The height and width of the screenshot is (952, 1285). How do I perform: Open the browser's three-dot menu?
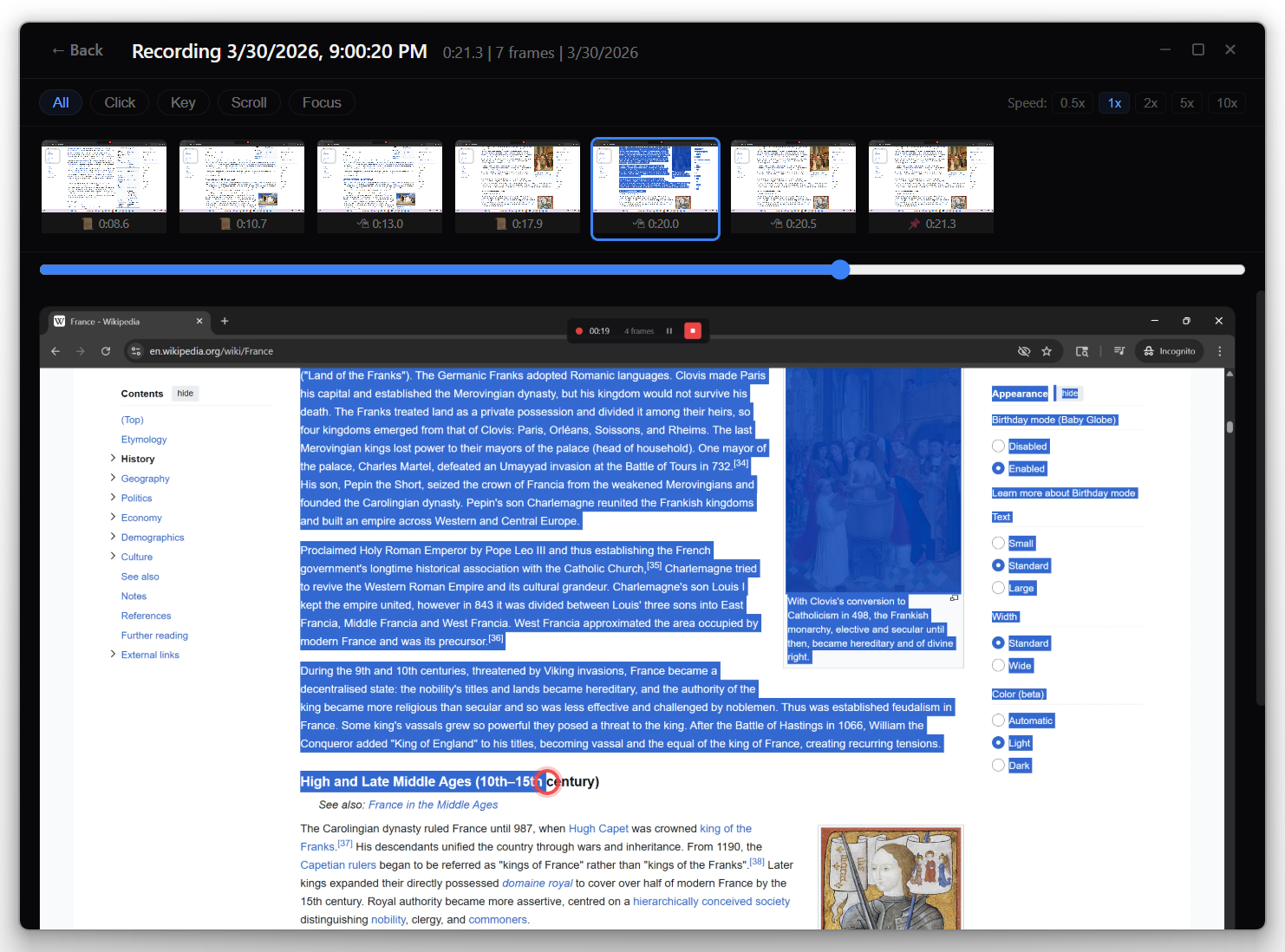pyautogui.click(x=1220, y=351)
